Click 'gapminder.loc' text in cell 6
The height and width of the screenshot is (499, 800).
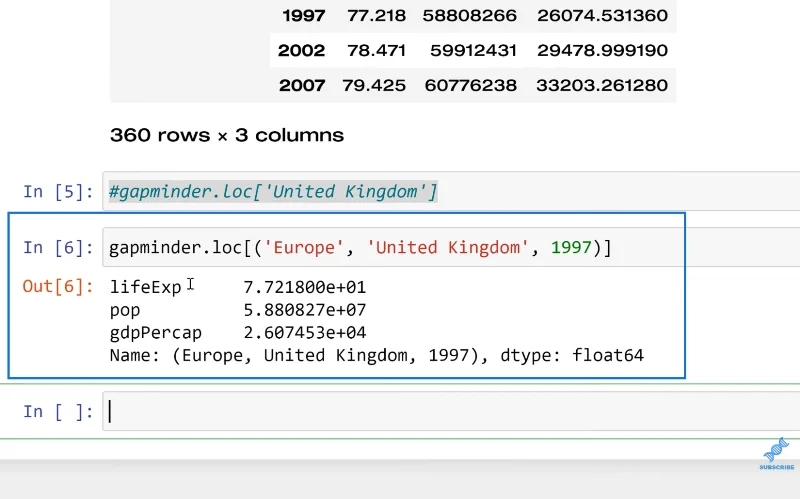[x=176, y=248]
